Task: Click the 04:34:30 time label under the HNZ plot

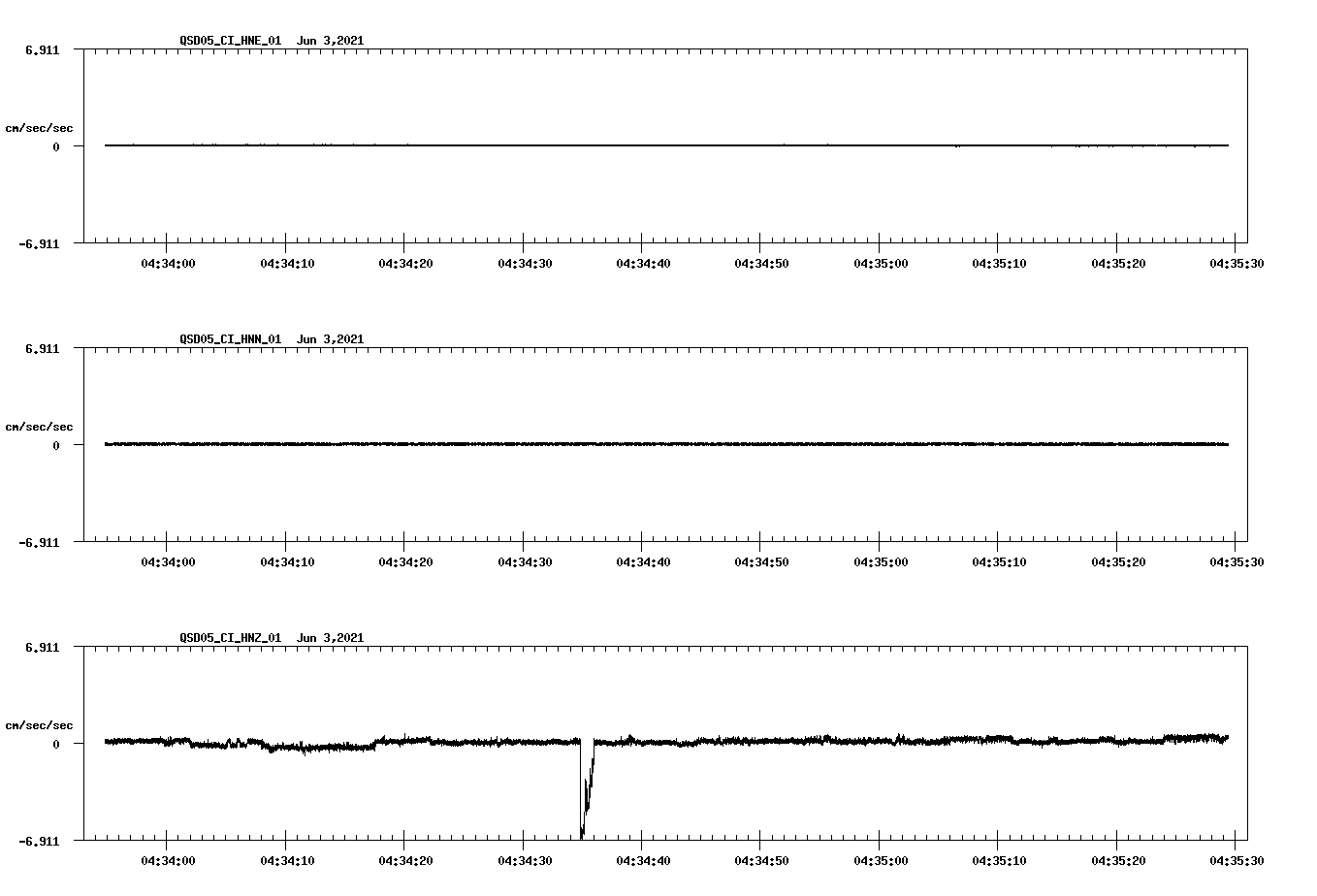Action: 525,860
